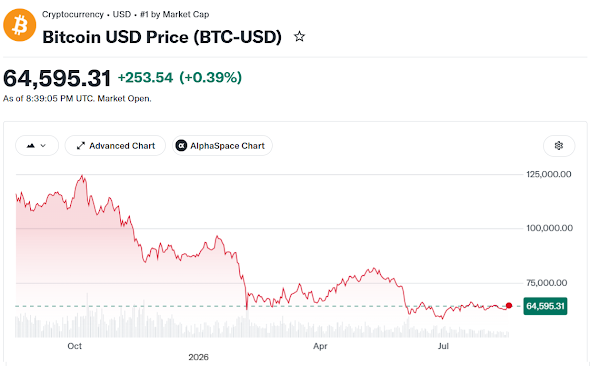Image resolution: width=600 pixels, height=366 pixels.
Task: Click the mountain chart type icon
Action: [x=31, y=145]
